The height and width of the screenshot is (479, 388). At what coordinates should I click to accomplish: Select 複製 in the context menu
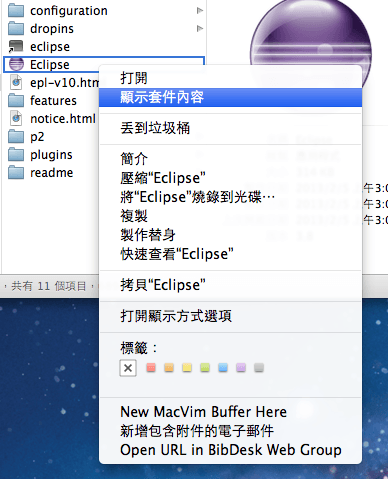230,216
